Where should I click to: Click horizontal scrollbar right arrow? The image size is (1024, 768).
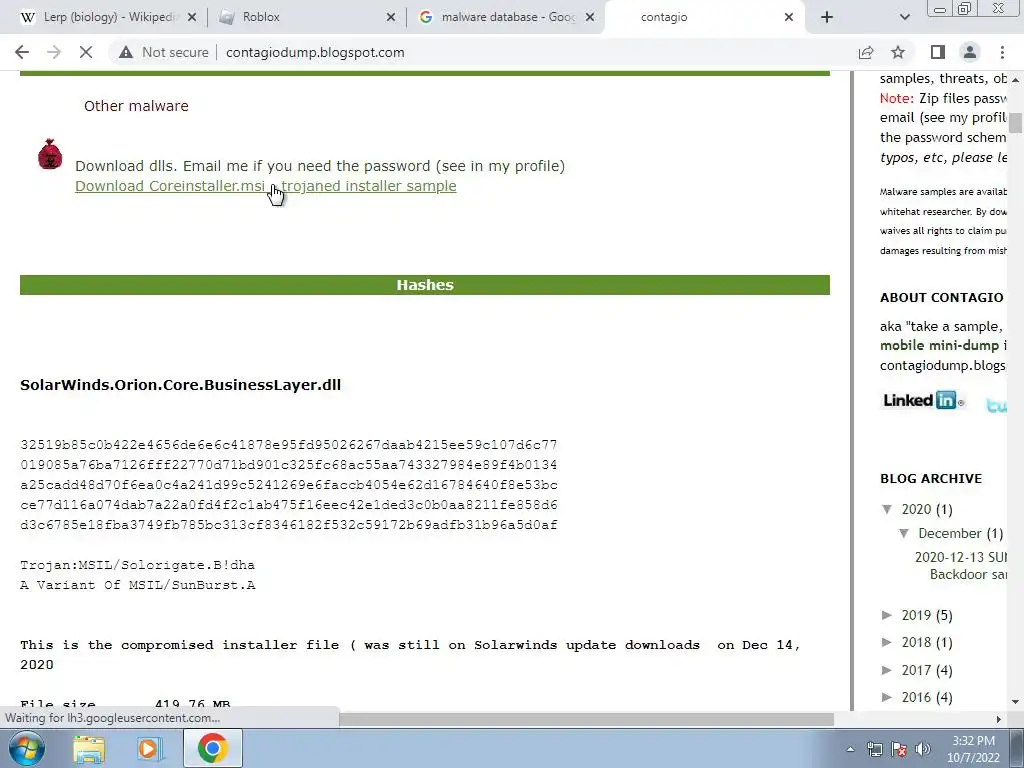(999, 719)
